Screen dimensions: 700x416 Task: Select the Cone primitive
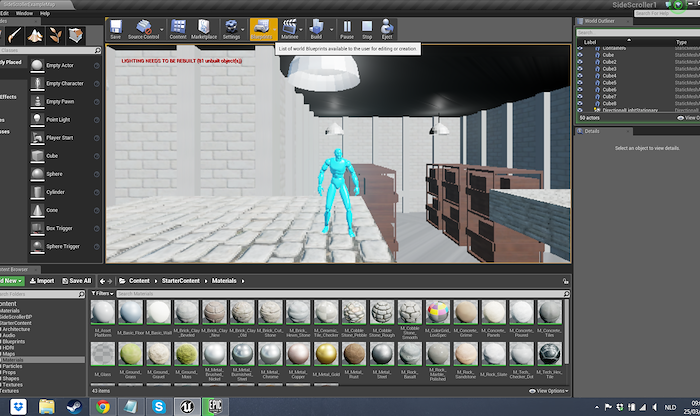coord(65,210)
